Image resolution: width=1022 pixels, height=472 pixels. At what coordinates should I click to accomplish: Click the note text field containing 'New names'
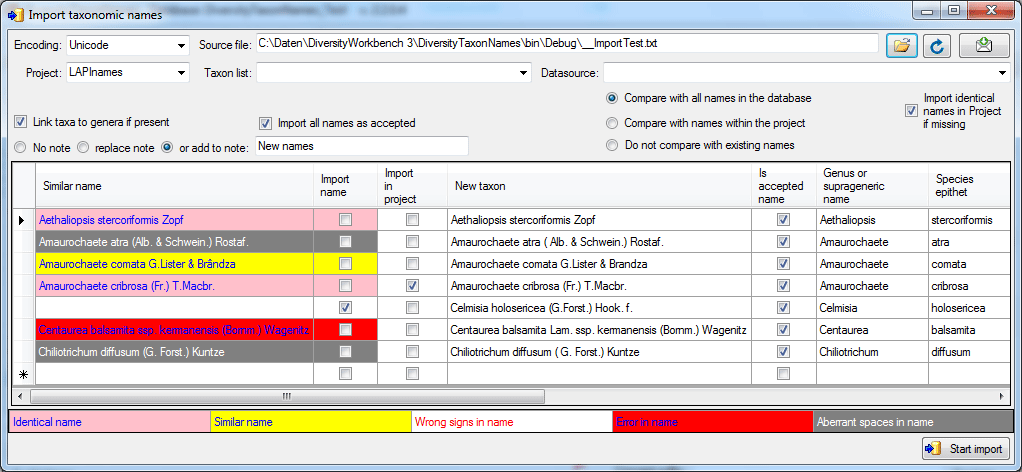pos(361,146)
